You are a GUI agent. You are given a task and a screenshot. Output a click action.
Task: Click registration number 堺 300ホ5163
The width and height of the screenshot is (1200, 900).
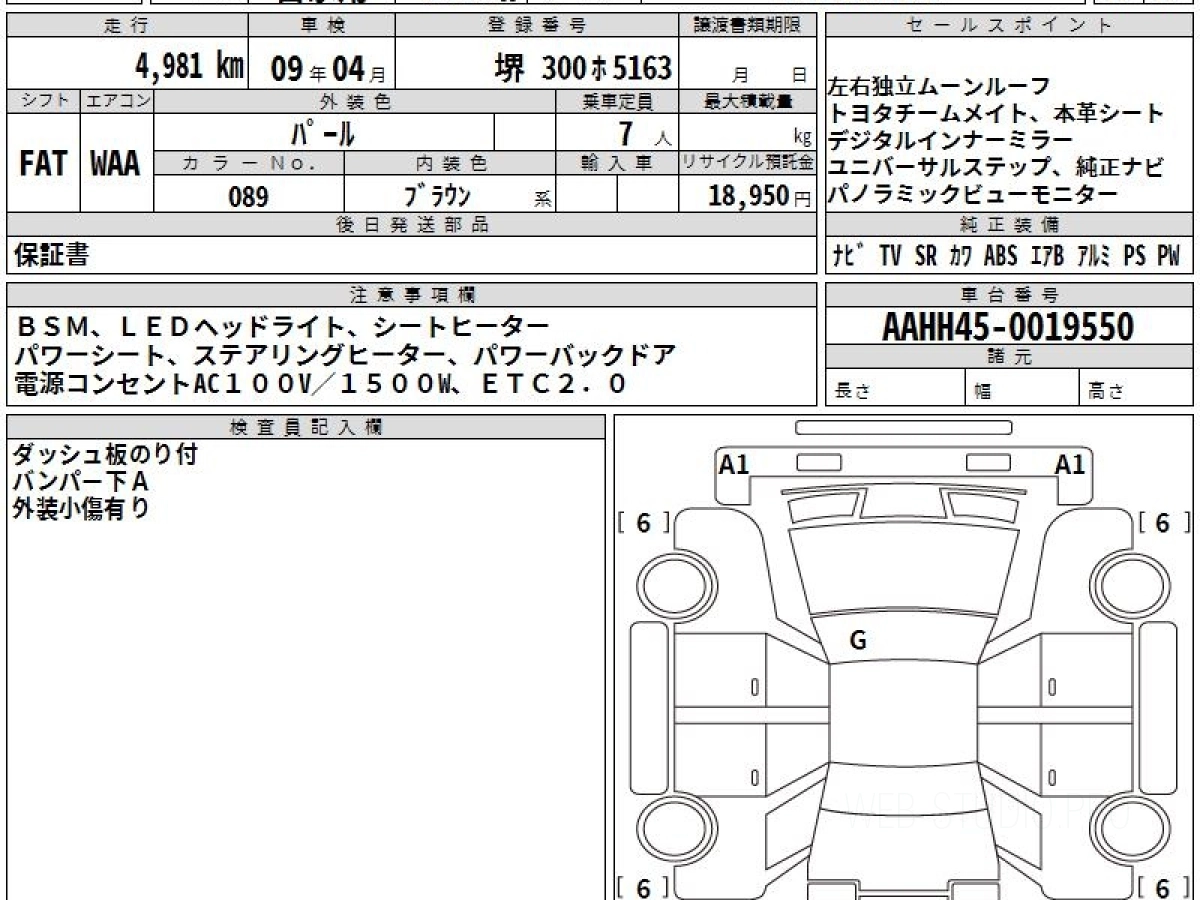point(584,68)
